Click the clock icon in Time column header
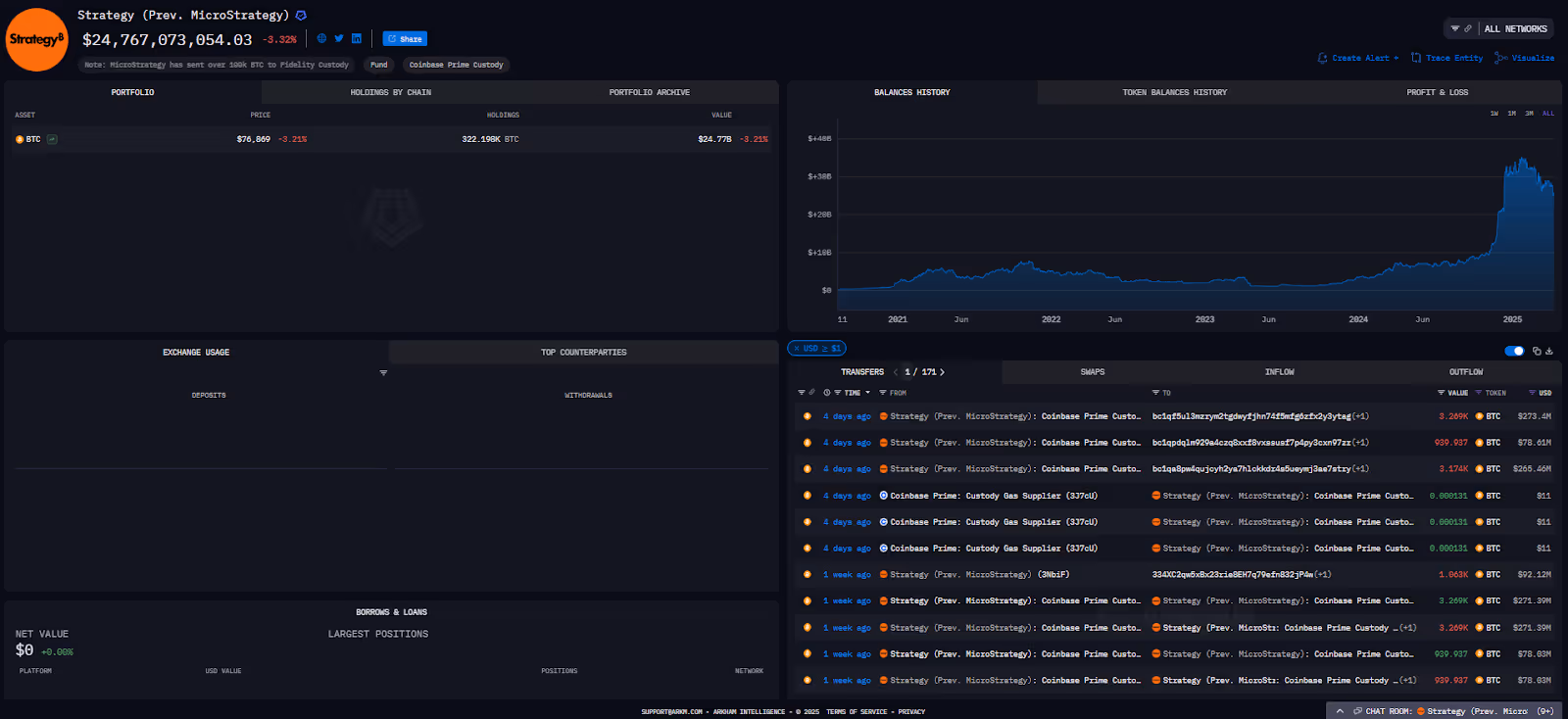Image resolution: width=1568 pixels, height=719 pixels. tap(827, 393)
